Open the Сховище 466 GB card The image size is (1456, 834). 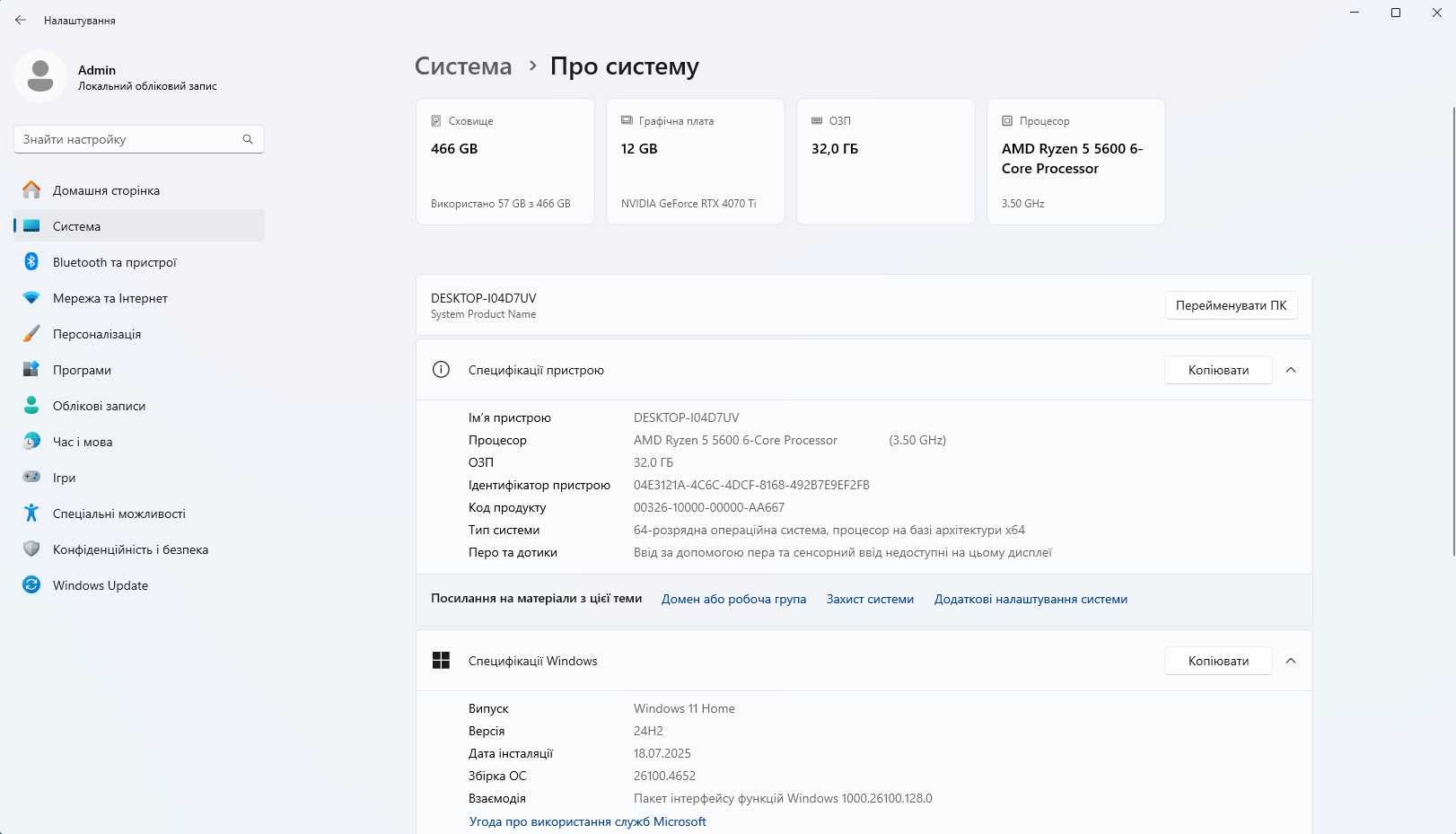(x=505, y=162)
